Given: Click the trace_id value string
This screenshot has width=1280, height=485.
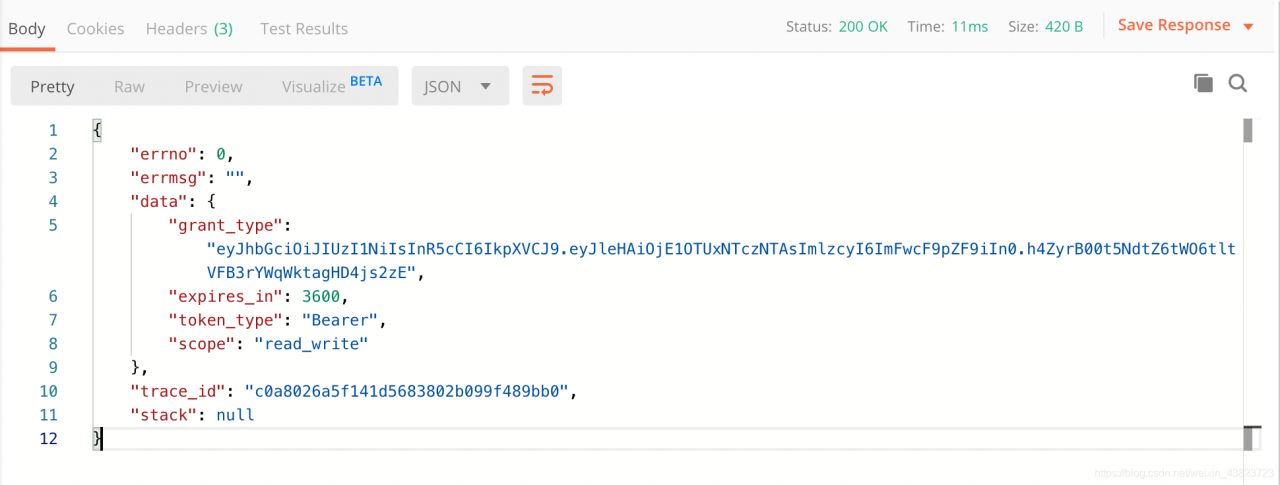Looking at the screenshot, I should [x=412, y=391].
